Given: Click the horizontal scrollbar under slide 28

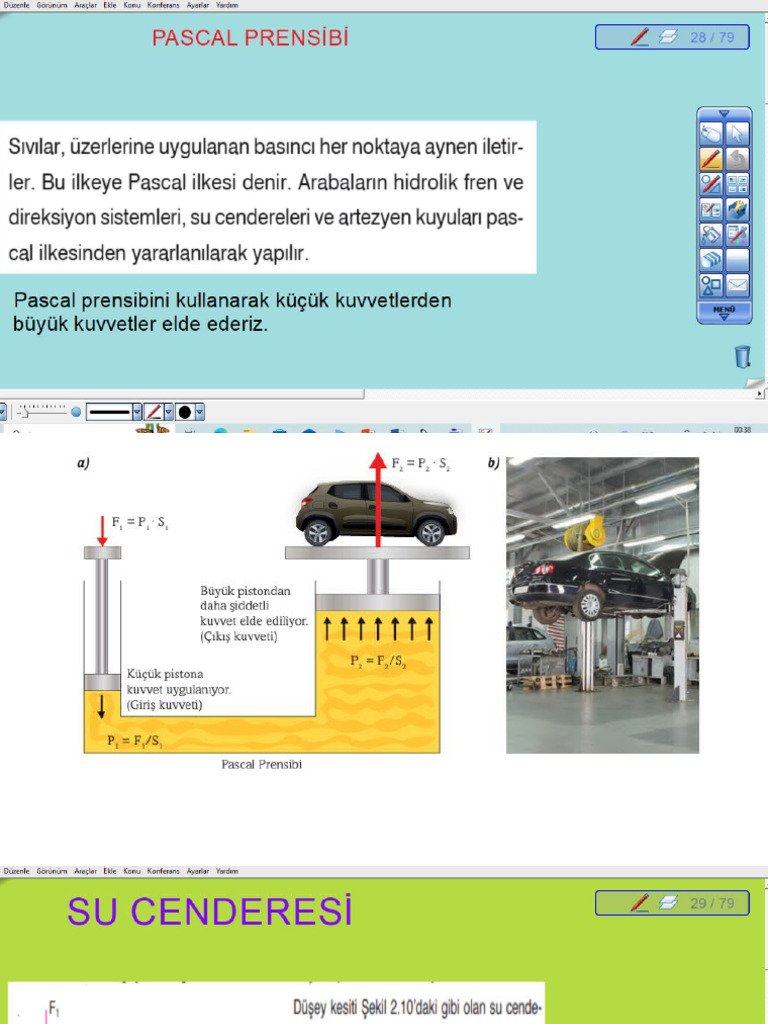Looking at the screenshot, I should (182, 394).
